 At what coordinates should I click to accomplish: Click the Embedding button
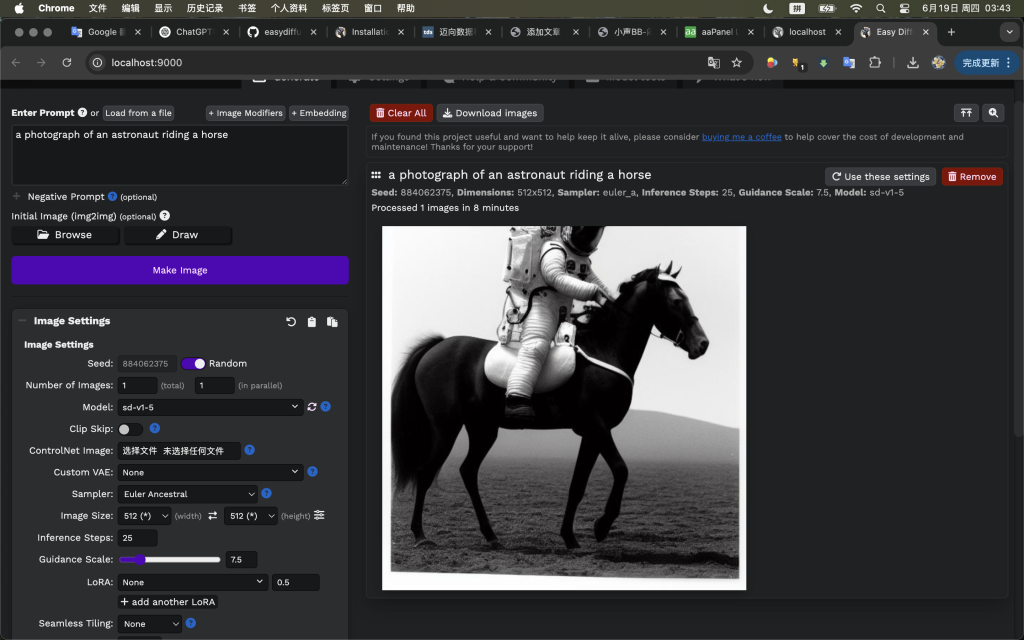click(x=319, y=113)
